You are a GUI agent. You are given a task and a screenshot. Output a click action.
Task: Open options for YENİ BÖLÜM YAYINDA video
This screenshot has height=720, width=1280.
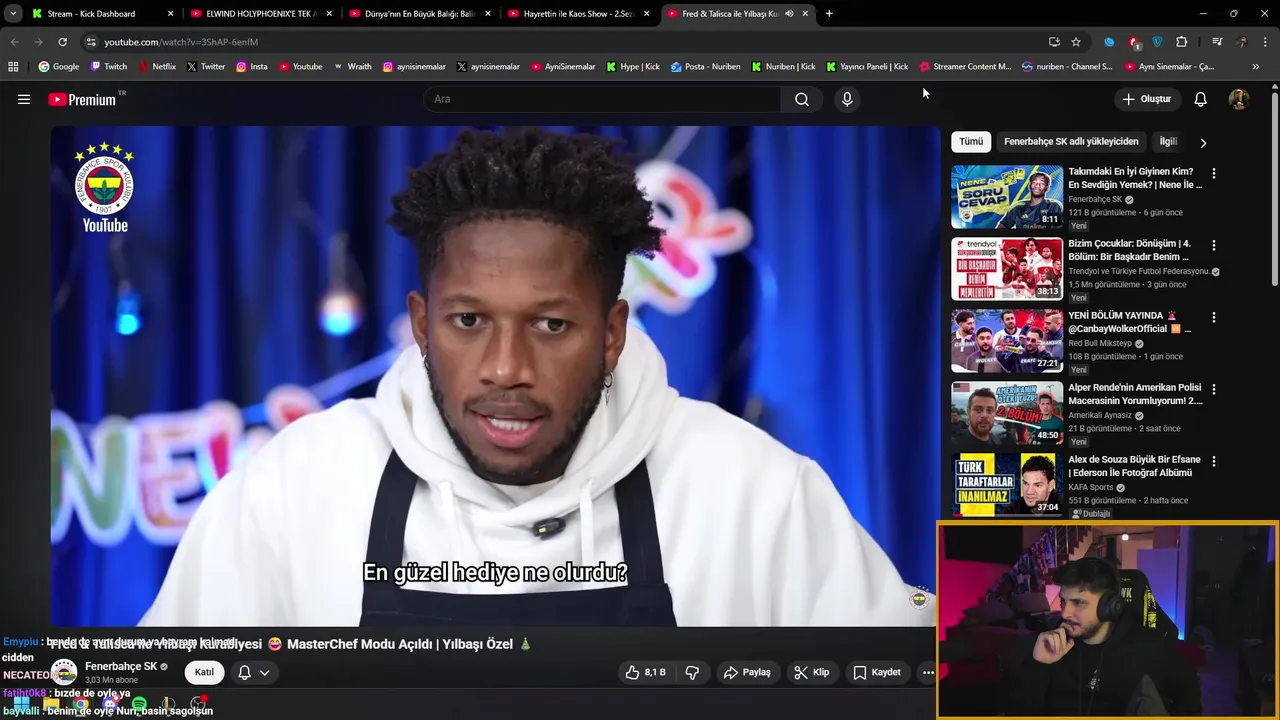1214,317
